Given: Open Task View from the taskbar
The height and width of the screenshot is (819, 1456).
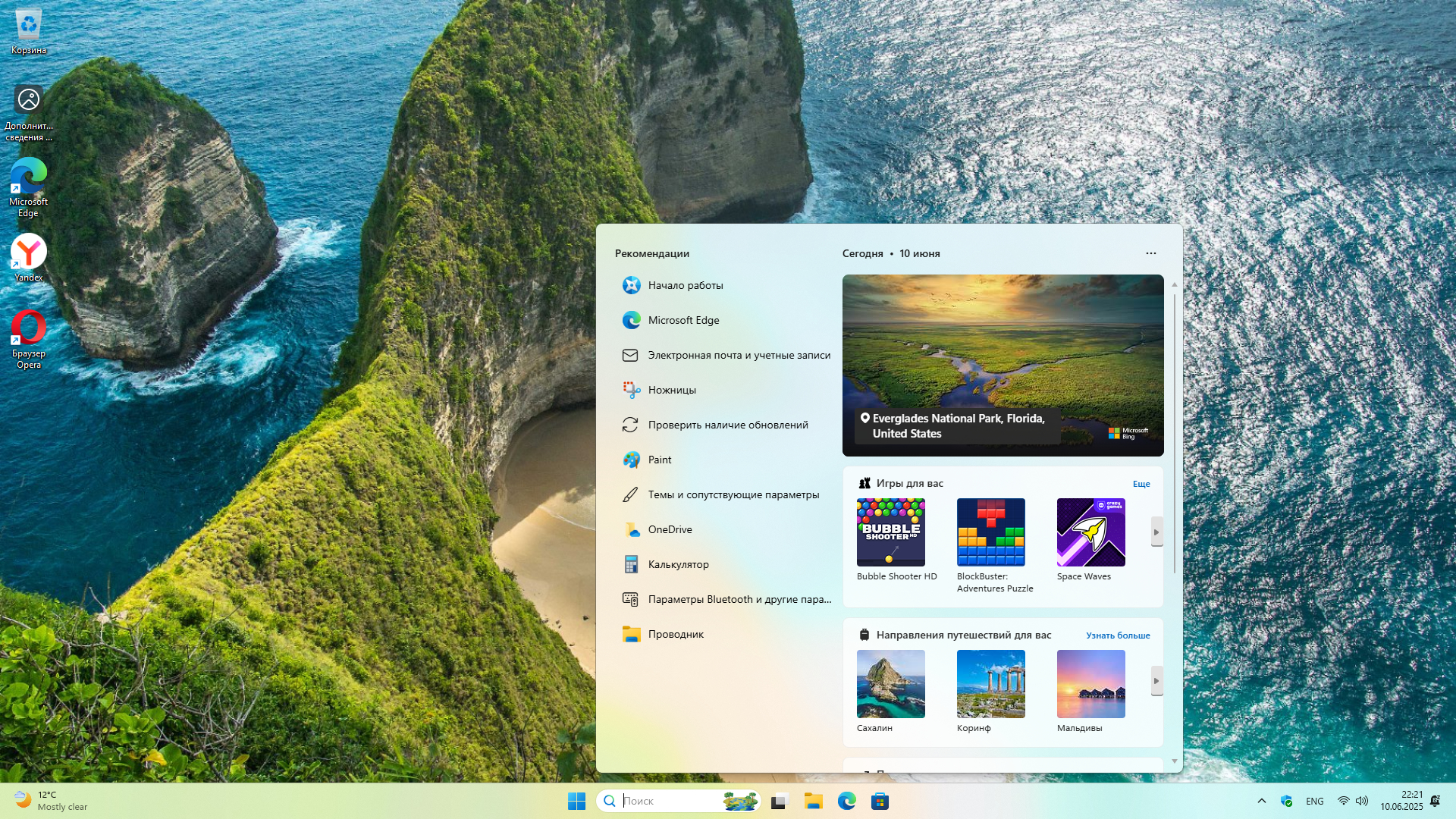Looking at the screenshot, I should 780,801.
